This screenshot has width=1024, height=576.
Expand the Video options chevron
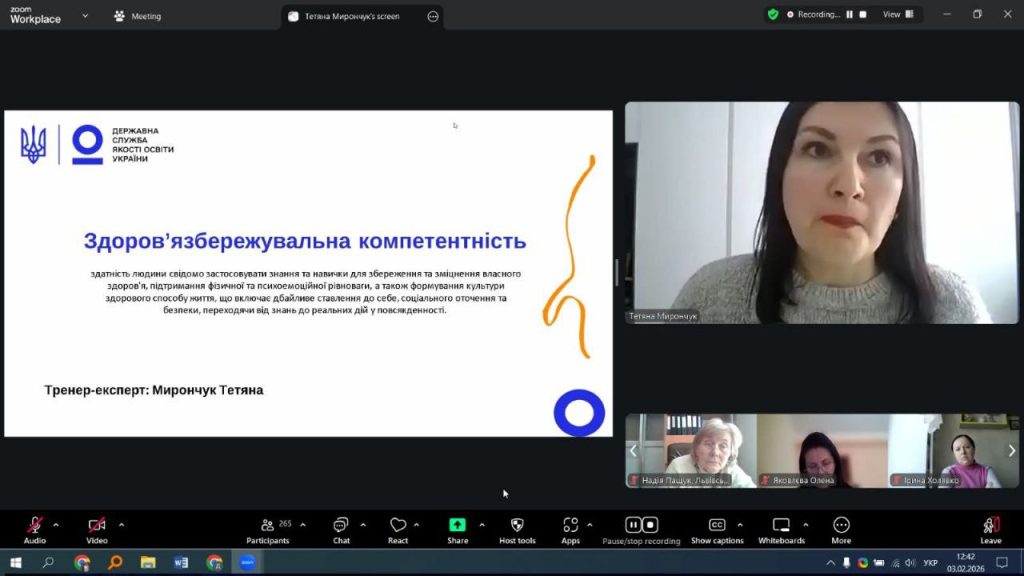pos(121,524)
